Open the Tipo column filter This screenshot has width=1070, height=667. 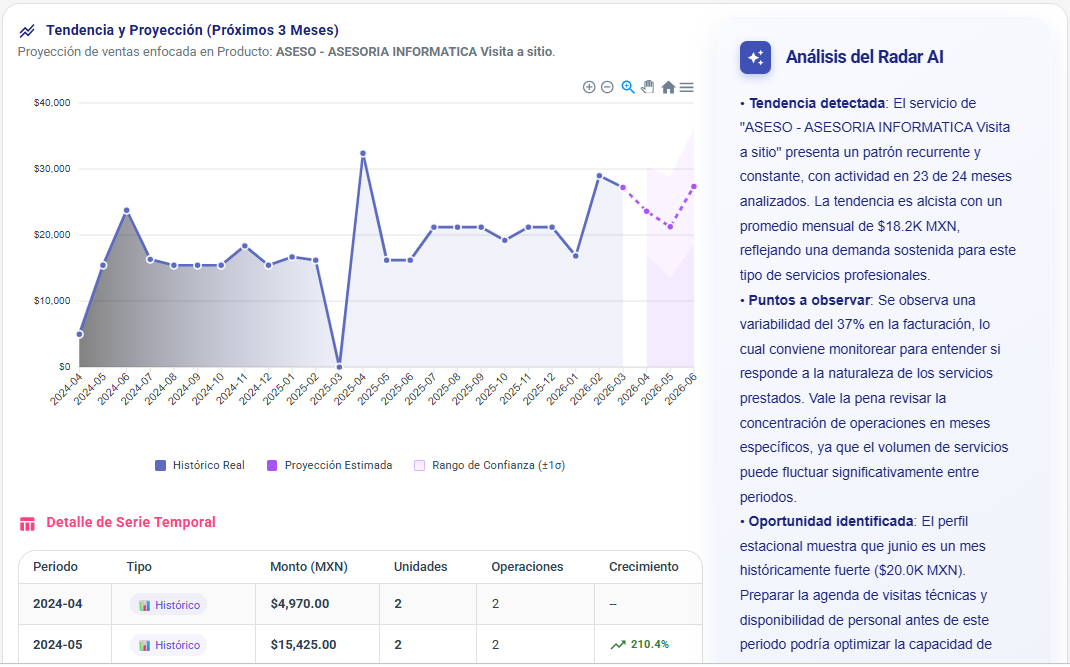pos(140,567)
